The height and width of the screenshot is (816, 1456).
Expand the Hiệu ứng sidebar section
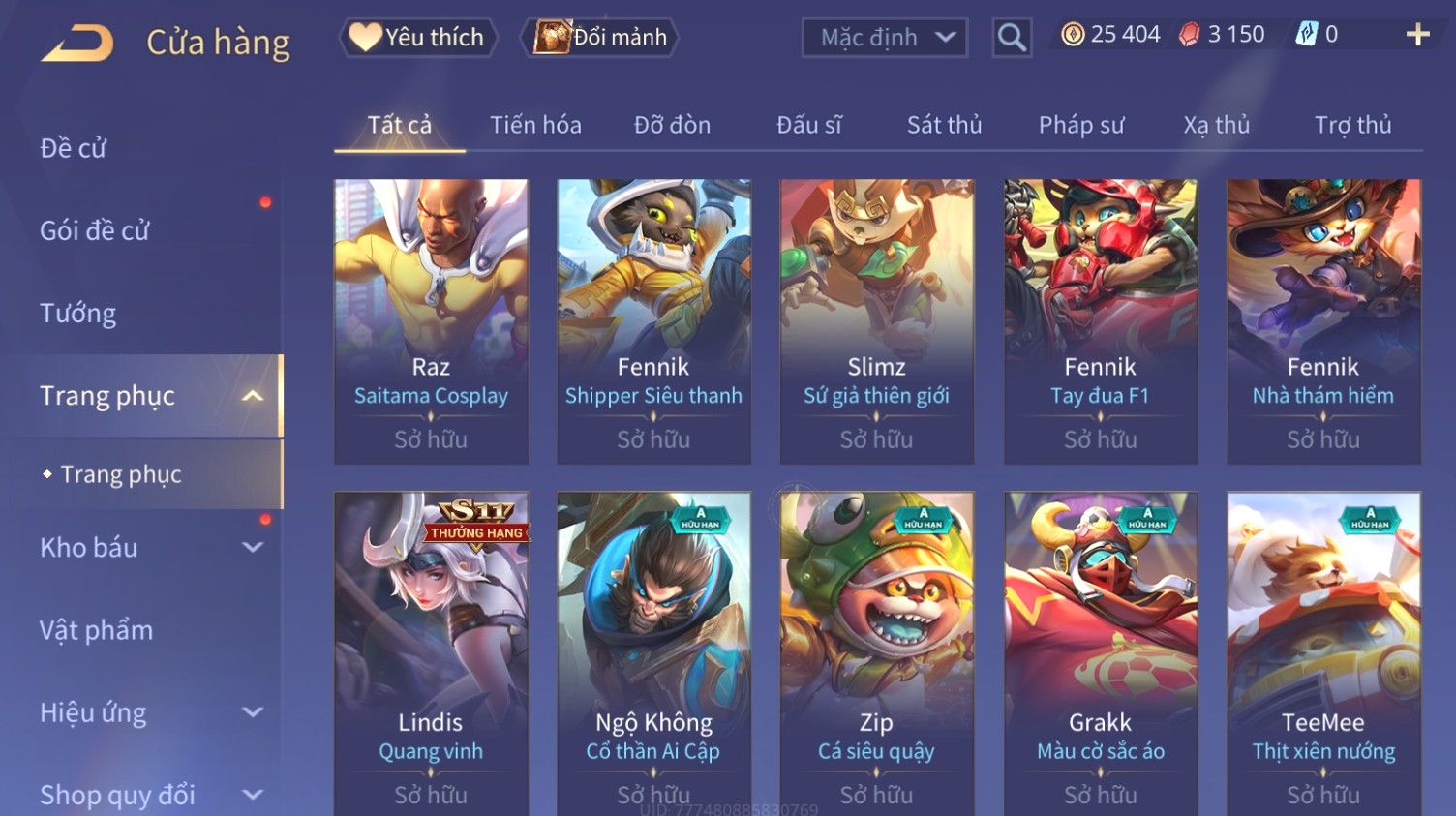tap(253, 713)
